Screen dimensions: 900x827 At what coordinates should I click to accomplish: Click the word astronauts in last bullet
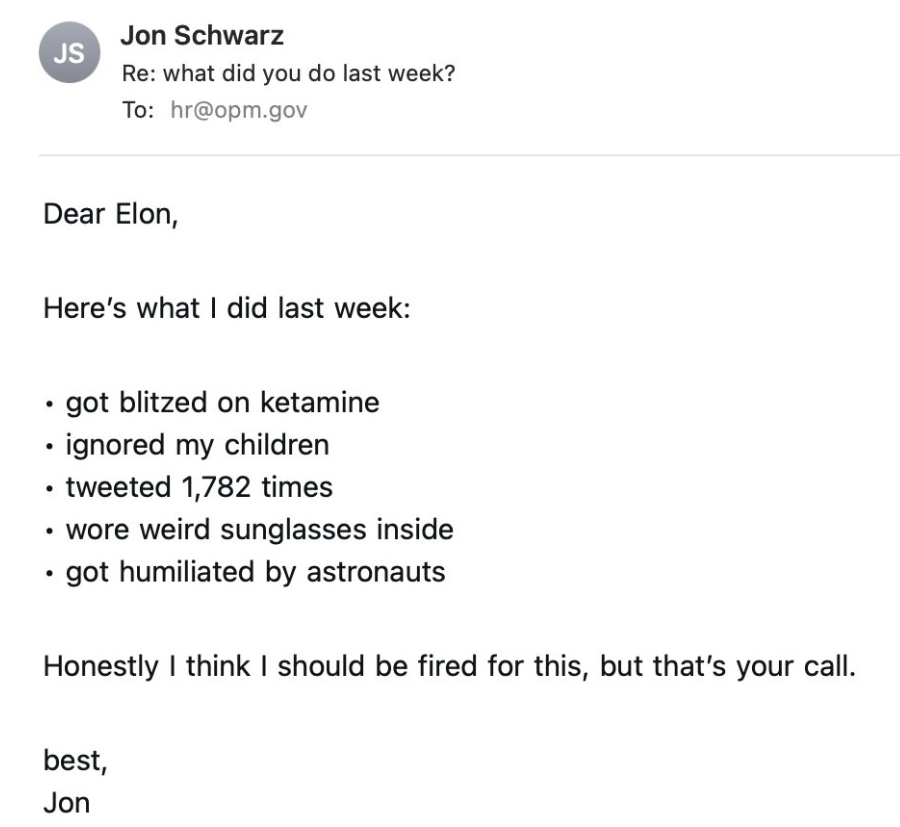pos(376,572)
